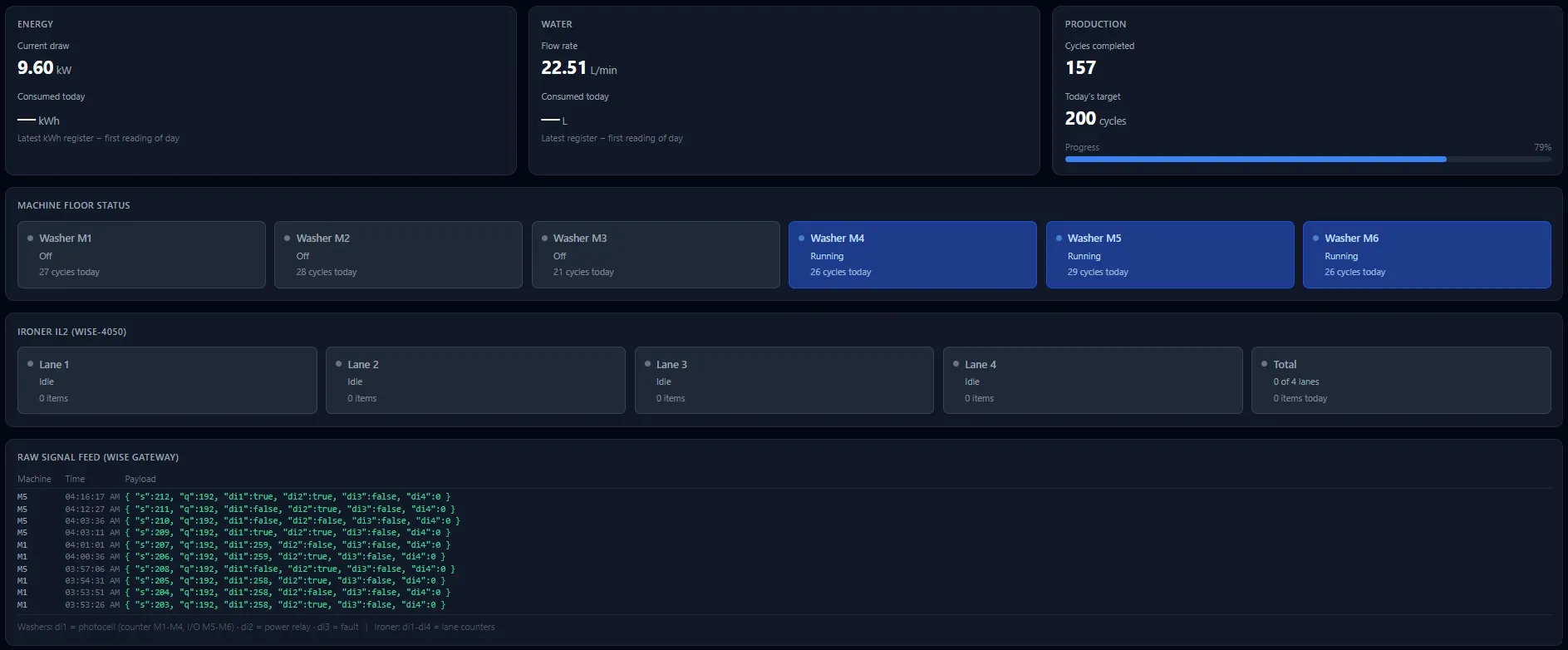Select the 04:03:11 AM signal feed row
The height and width of the screenshot is (650, 1568).
coord(784,533)
